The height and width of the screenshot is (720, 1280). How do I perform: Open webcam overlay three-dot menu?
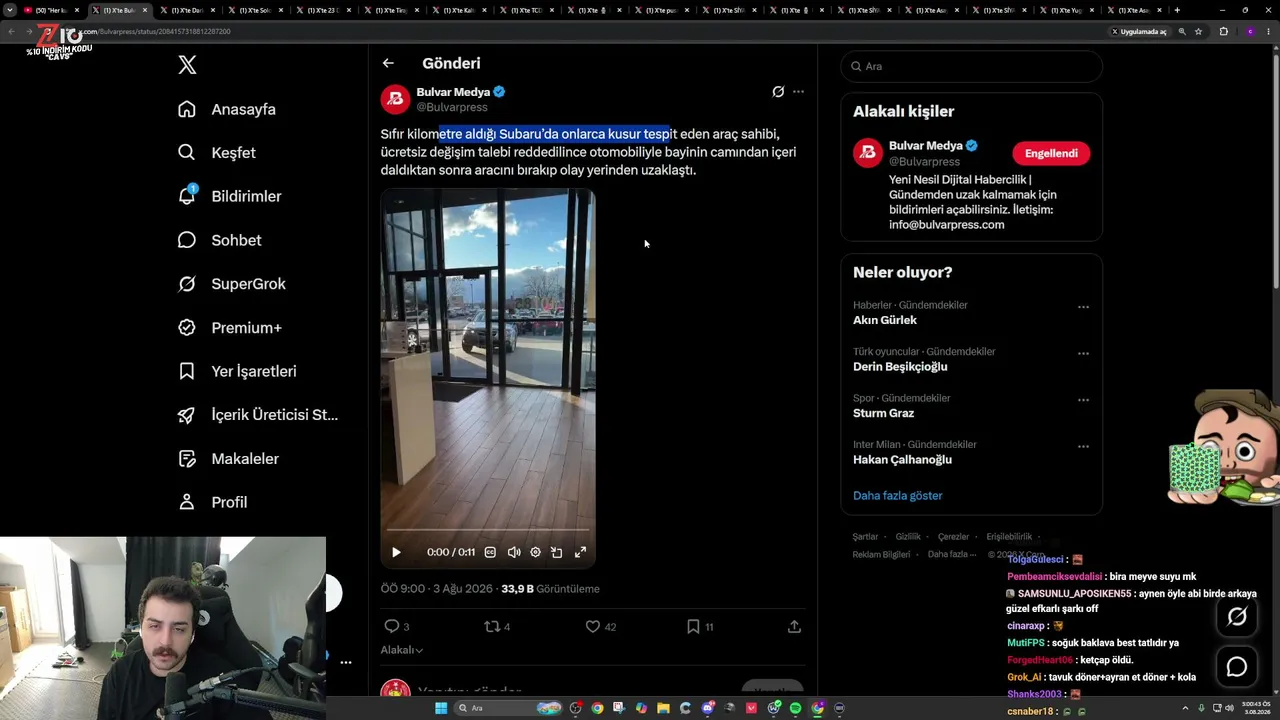(346, 662)
